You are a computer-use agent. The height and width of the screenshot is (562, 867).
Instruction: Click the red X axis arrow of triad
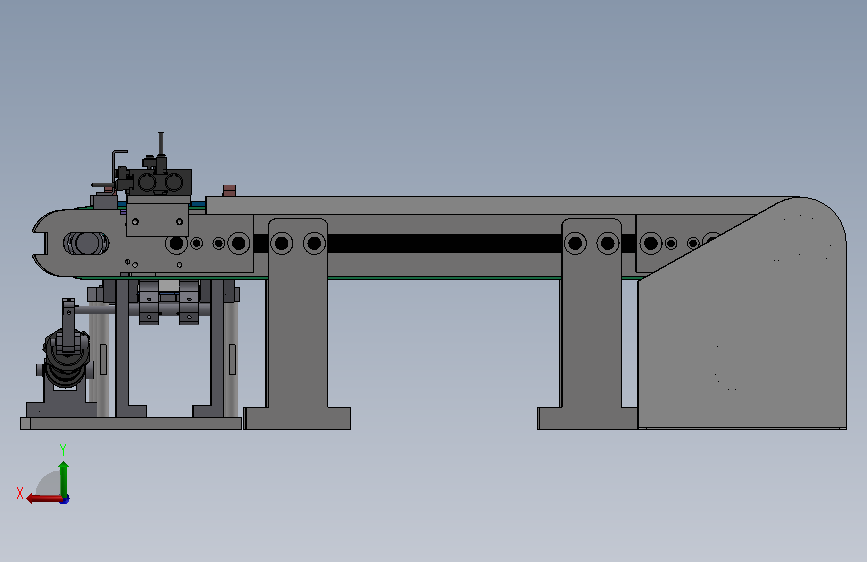pyautogui.click(x=44, y=499)
